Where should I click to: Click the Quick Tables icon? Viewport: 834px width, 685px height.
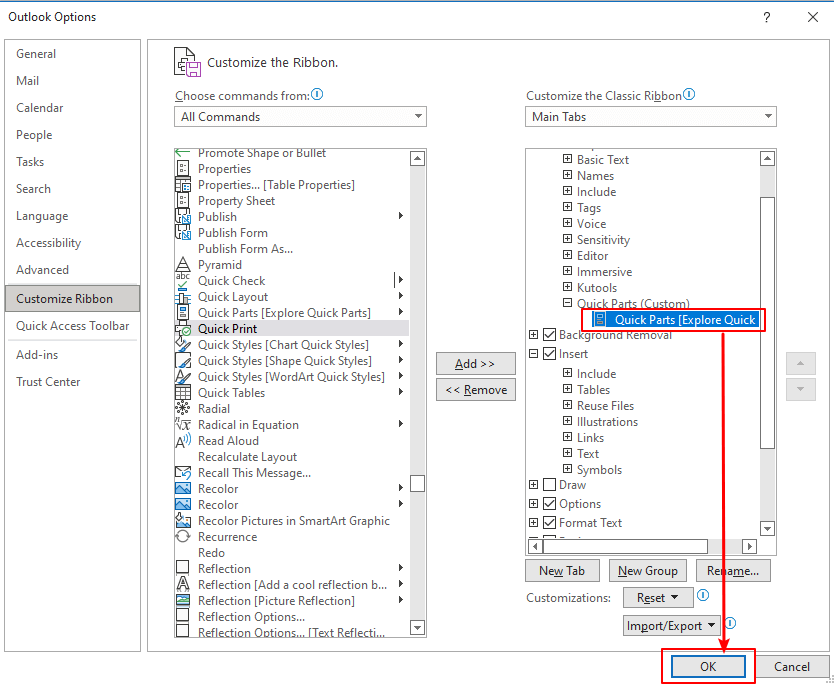click(183, 393)
